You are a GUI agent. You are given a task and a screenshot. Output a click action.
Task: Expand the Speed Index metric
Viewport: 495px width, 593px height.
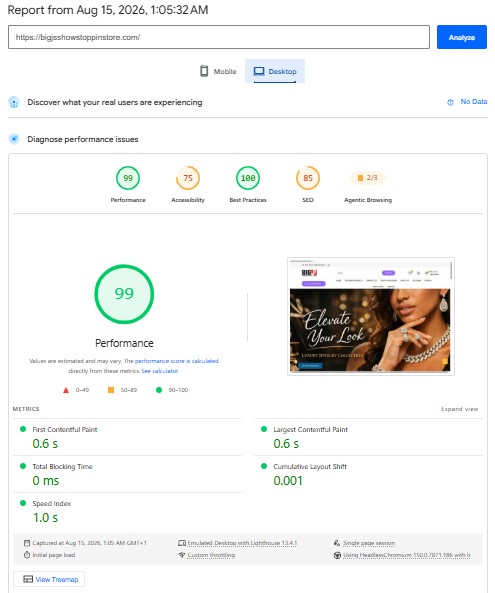point(127,511)
